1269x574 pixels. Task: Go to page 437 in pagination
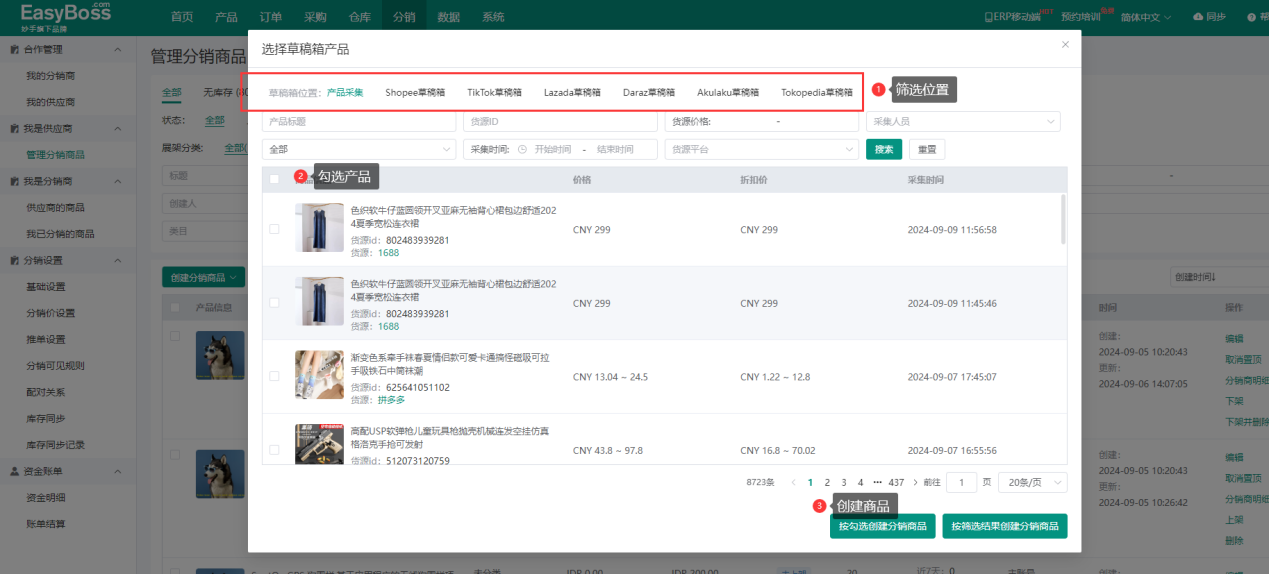pos(896,482)
